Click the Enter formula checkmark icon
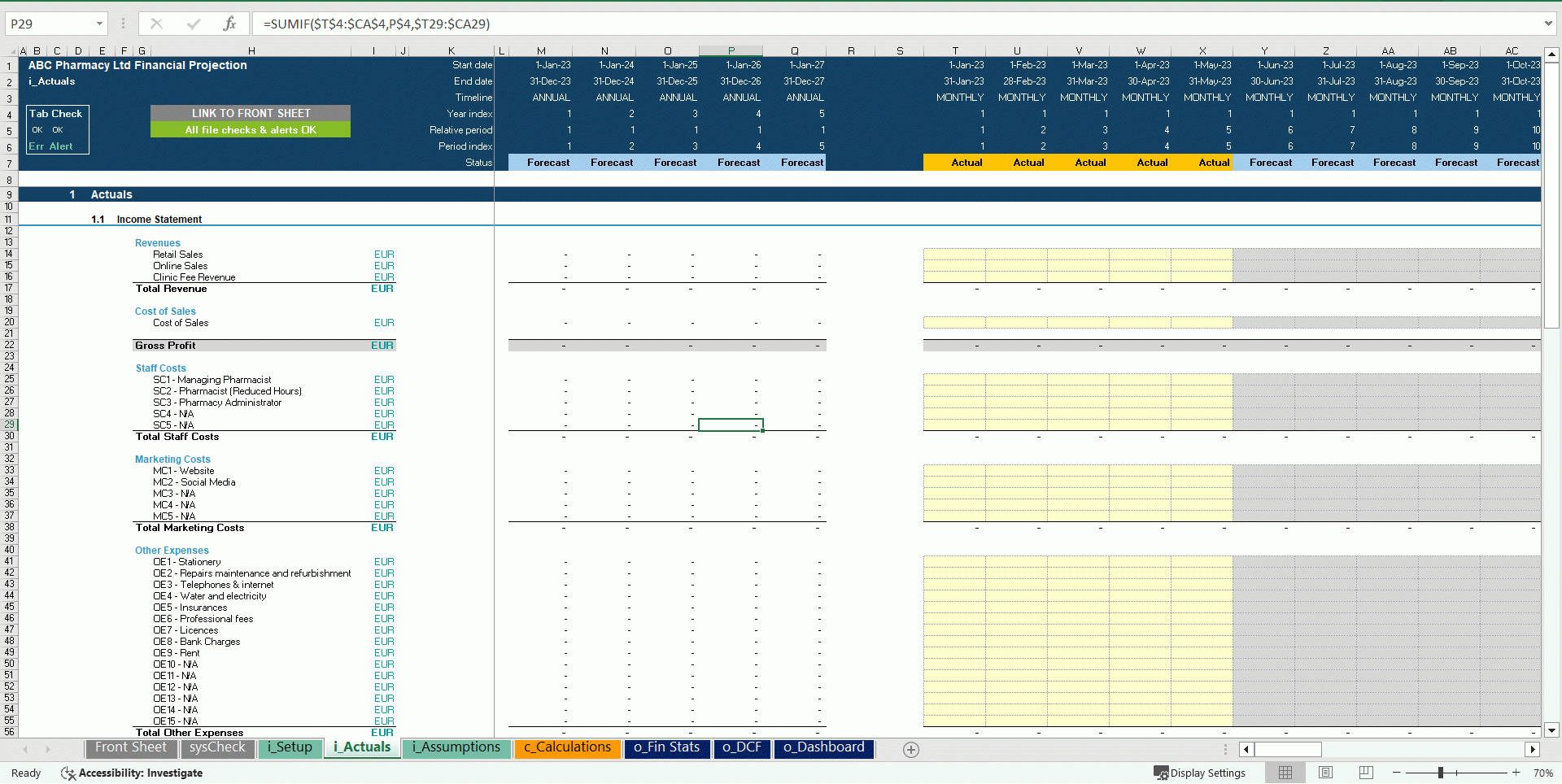 (x=193, y=24)
